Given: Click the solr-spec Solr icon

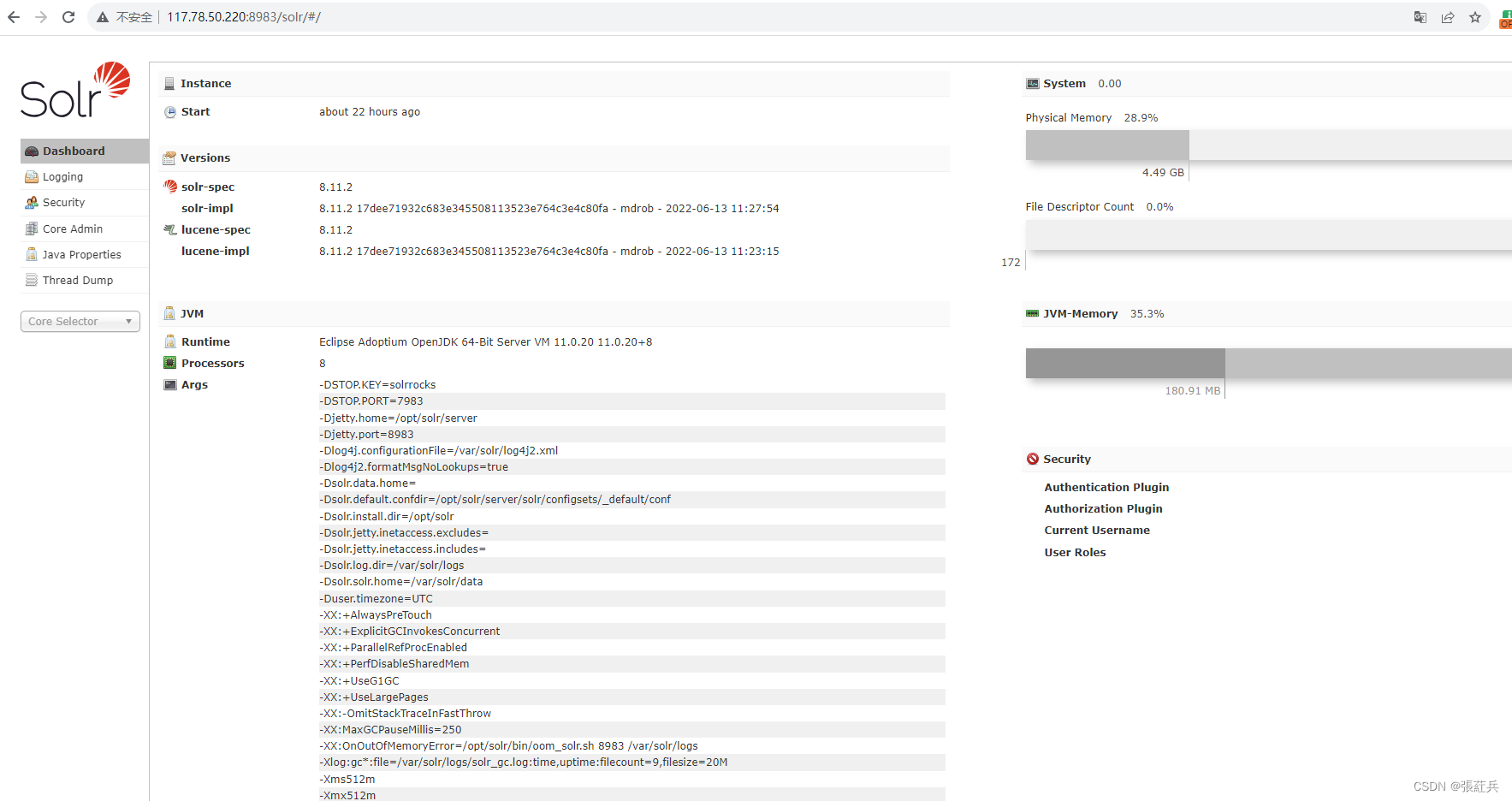Looking at the screenshot, I should coord(170,187).
